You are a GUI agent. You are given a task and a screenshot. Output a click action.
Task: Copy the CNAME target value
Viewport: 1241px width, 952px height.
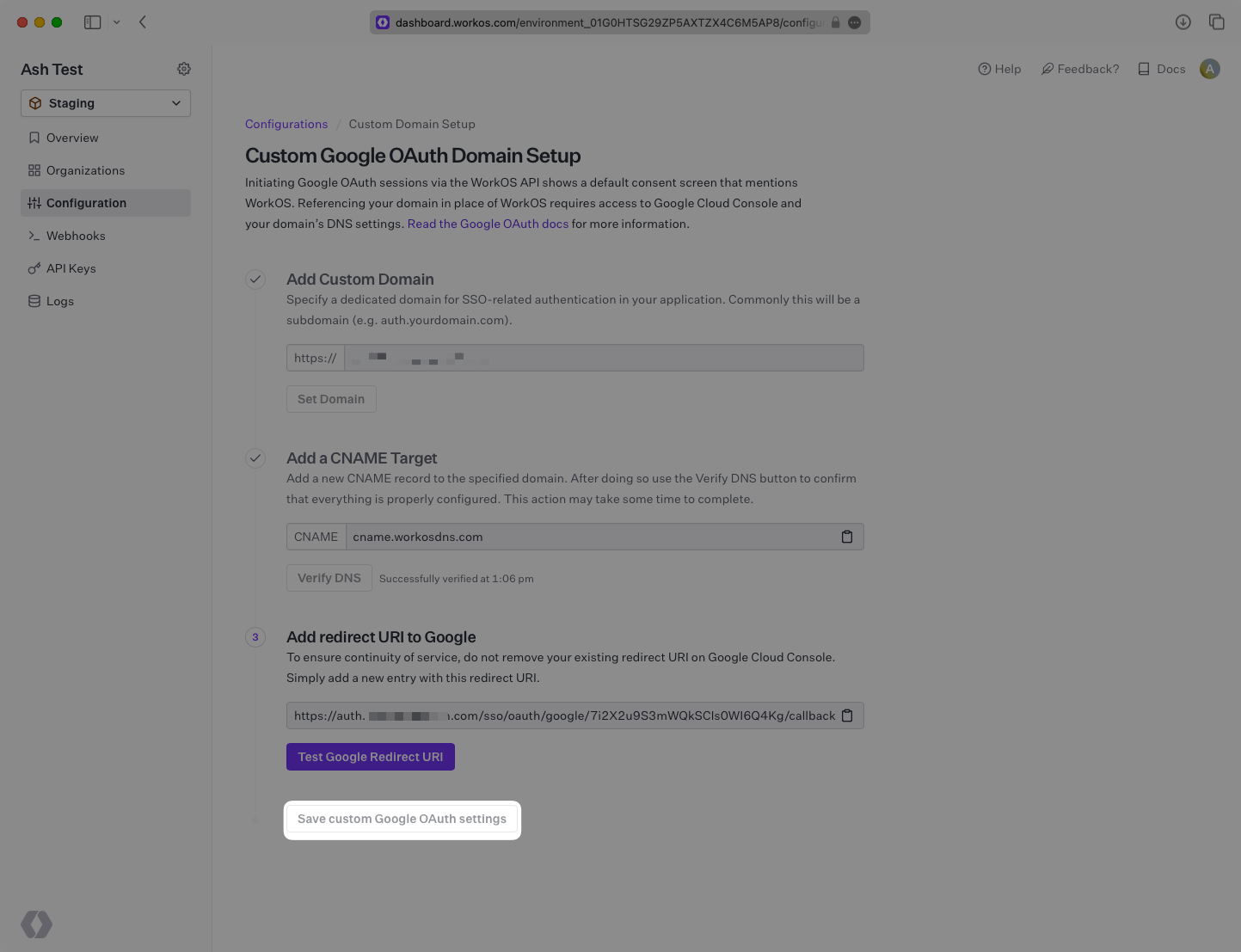point(847,537)
